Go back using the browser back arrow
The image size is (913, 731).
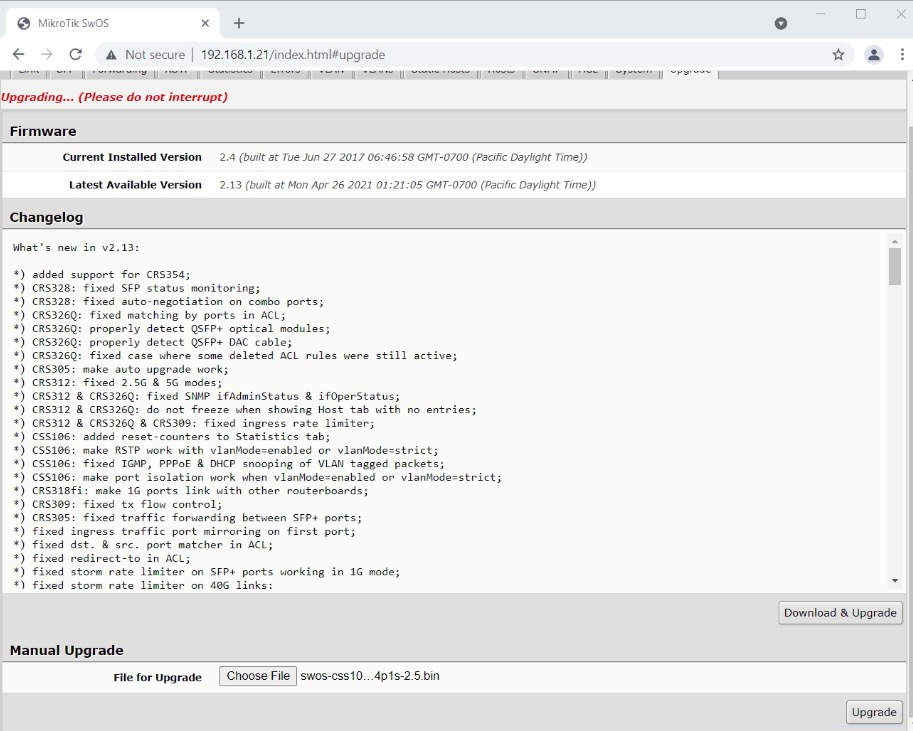point(19,54)
